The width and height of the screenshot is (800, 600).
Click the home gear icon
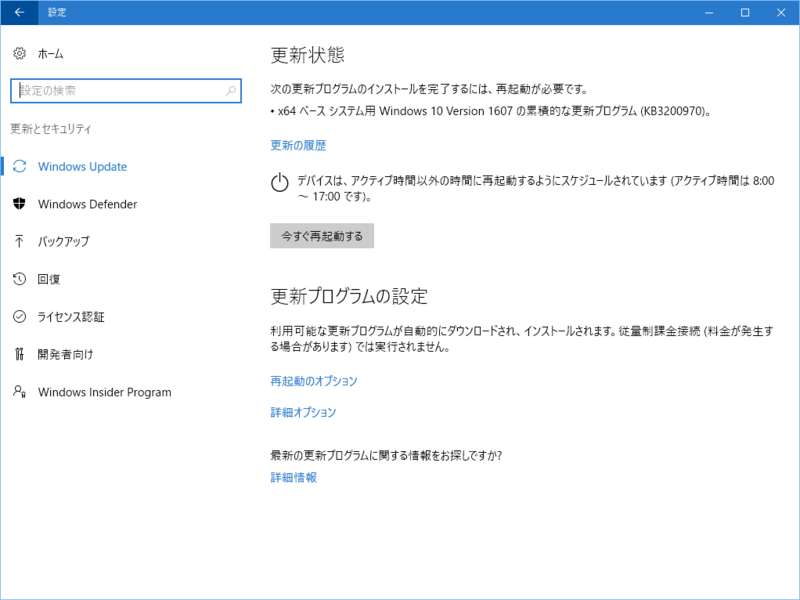pos(19,53)
